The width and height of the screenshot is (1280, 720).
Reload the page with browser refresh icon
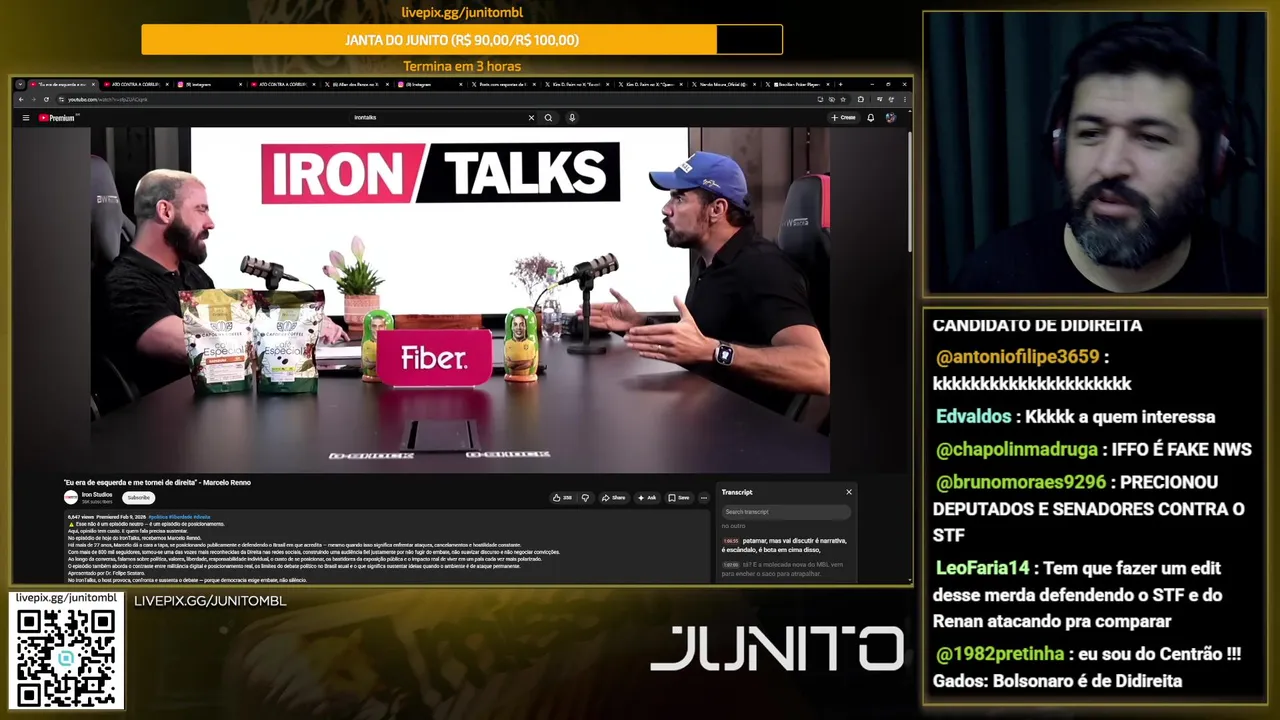coord(45,100)
